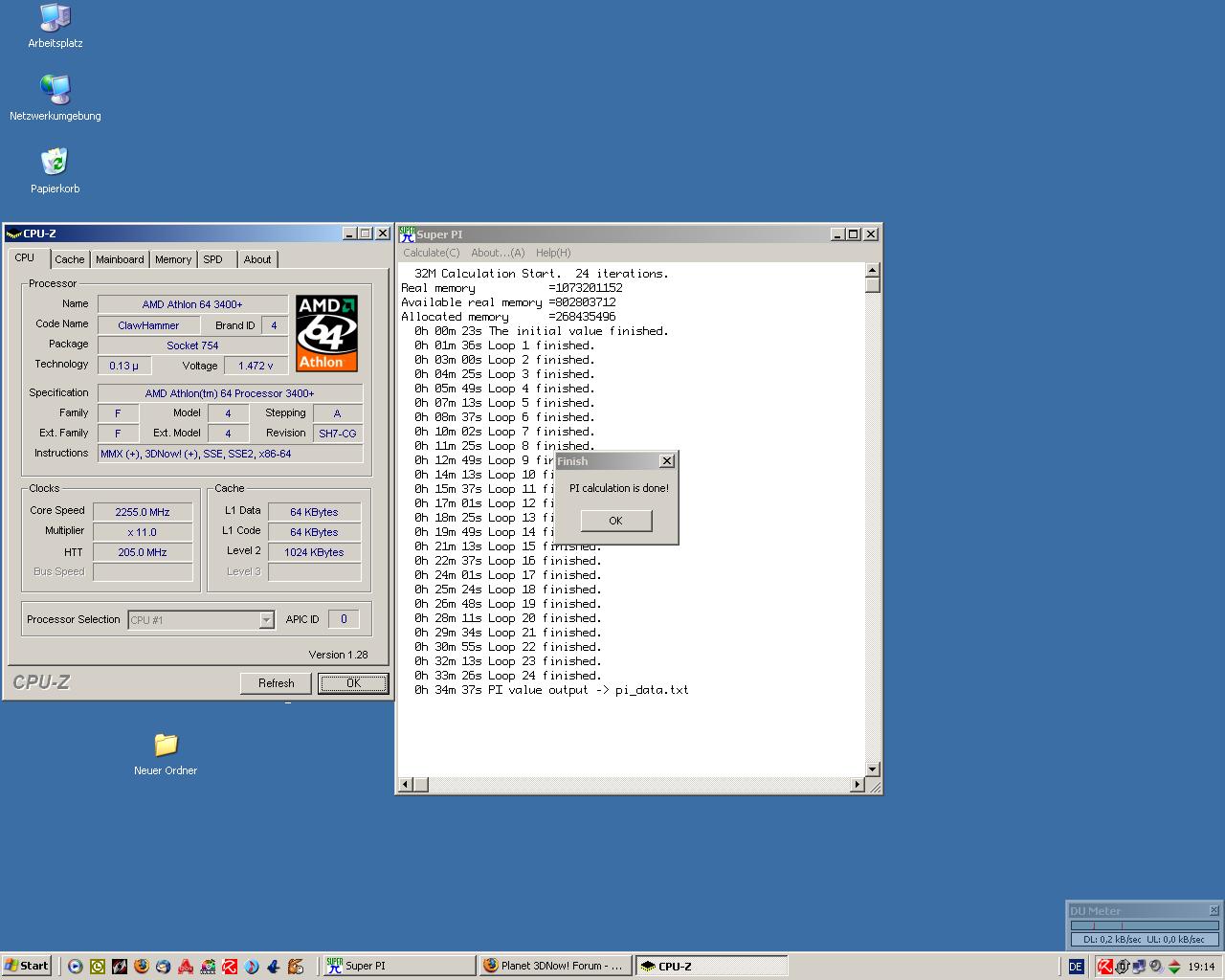The image size is (1225, 980).
Task: Click the Super PI title bar icon
Action: tap(407, 234)
